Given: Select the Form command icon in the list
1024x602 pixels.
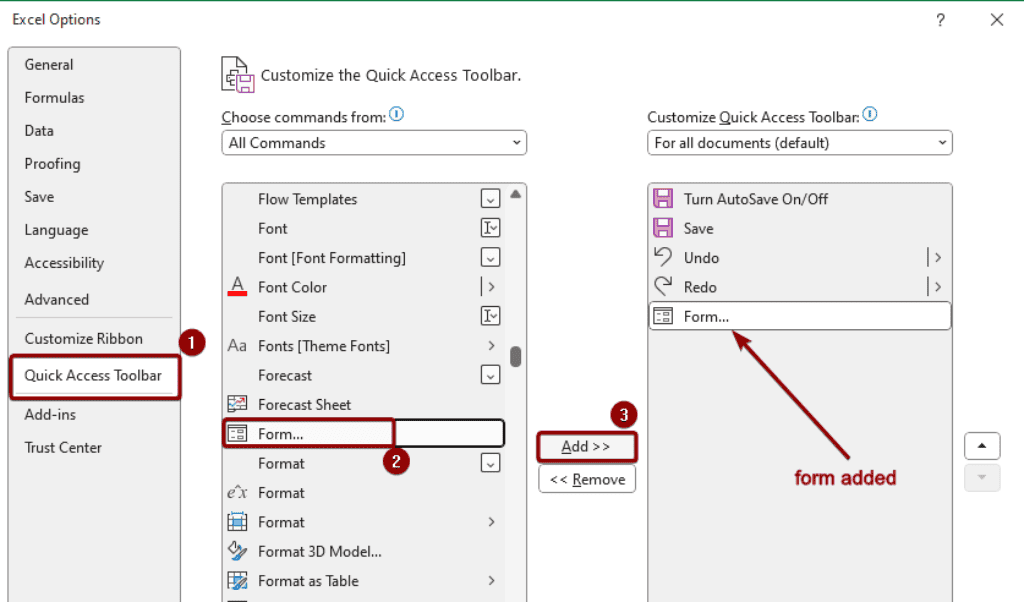Looking at the screenshot, I should (237, 433).
